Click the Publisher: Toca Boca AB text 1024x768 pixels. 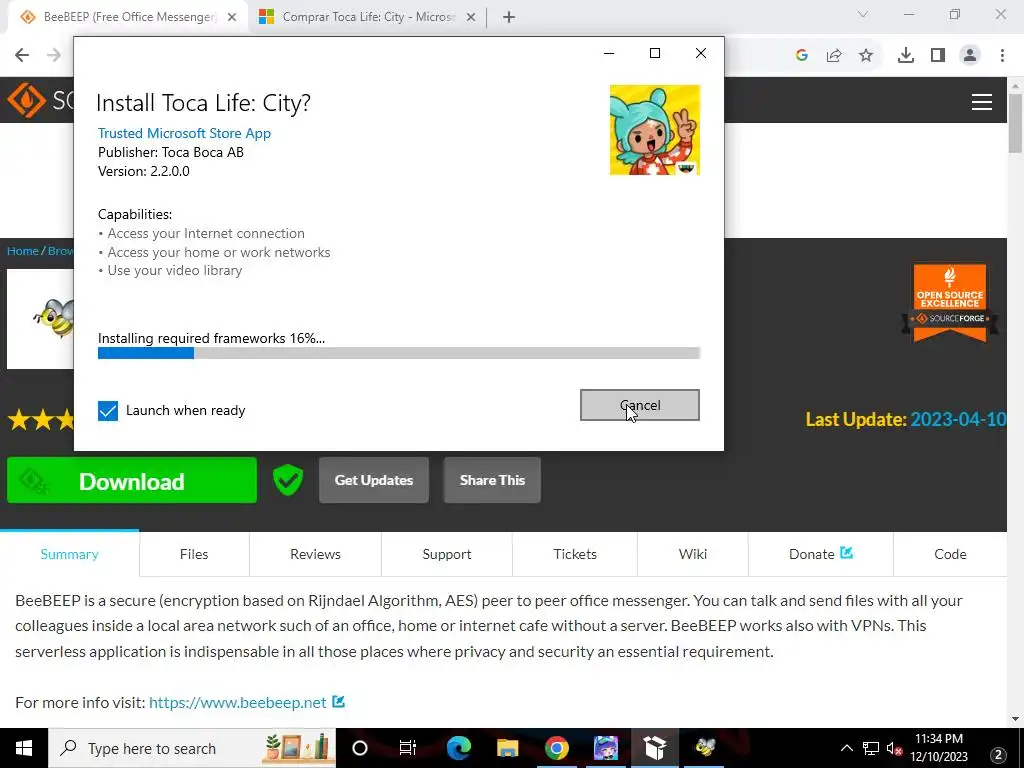171,153
